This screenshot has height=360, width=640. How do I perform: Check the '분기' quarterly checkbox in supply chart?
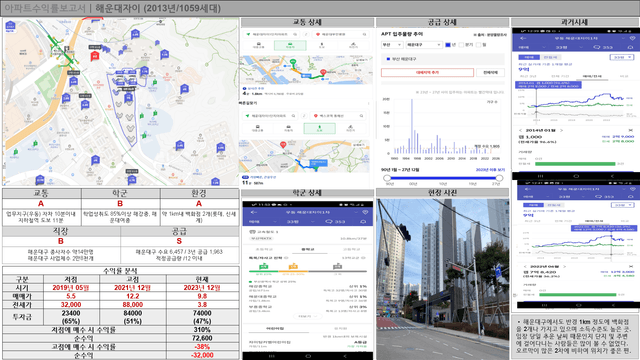(x=461, y=45)
